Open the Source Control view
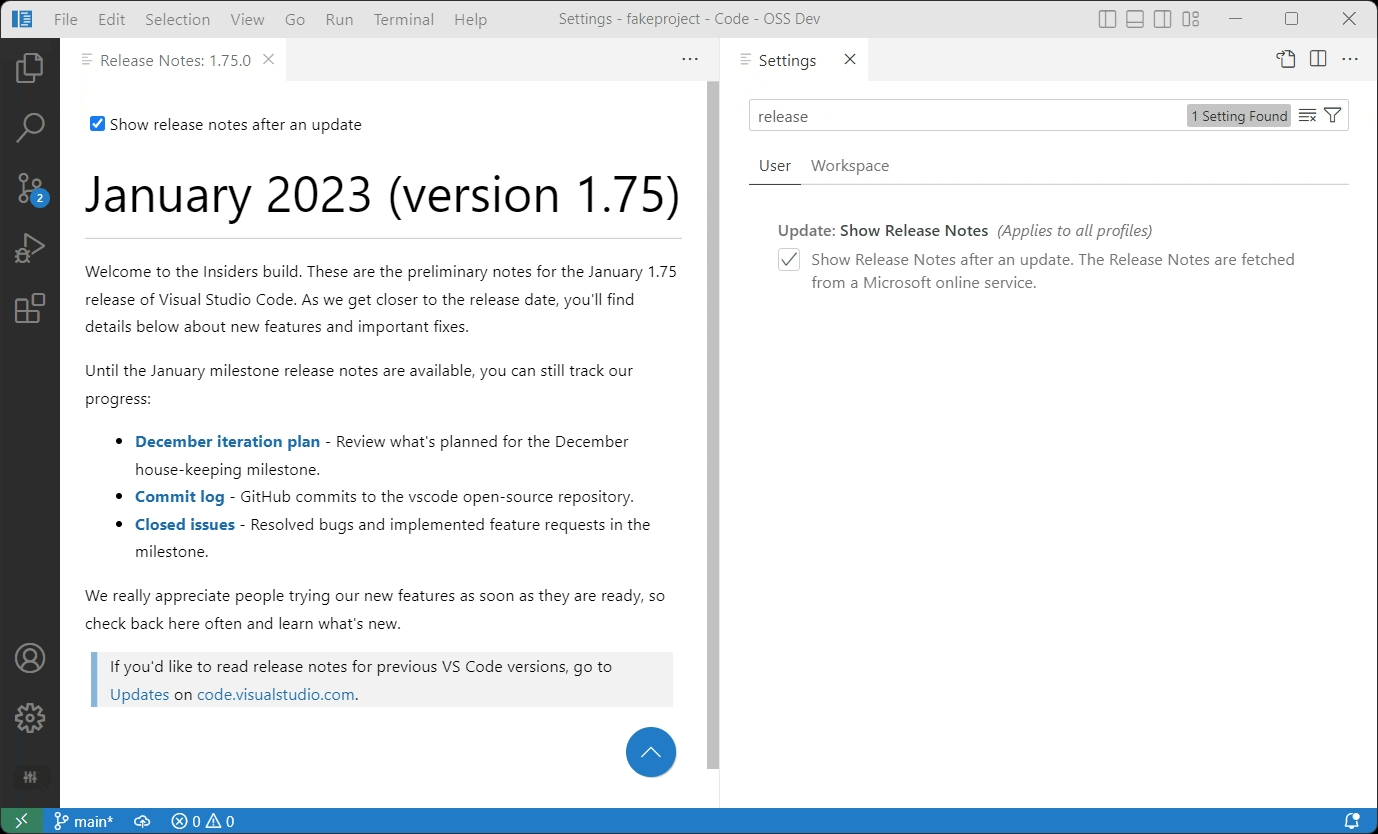The width and height of the screenshot is (1378, 834). (x=30, y=188)
